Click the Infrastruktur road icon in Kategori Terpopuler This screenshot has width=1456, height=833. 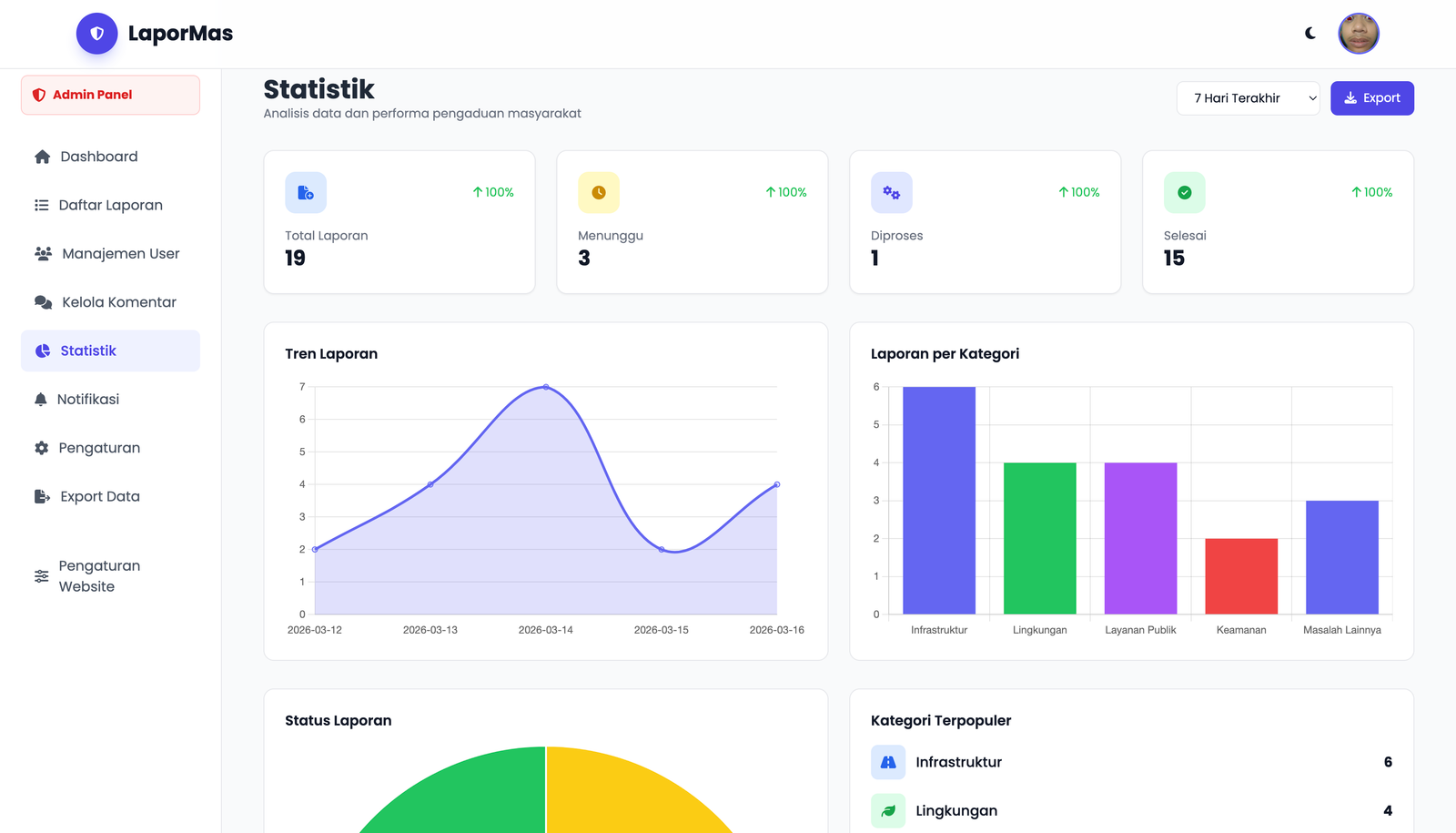[x=888, y=762]
